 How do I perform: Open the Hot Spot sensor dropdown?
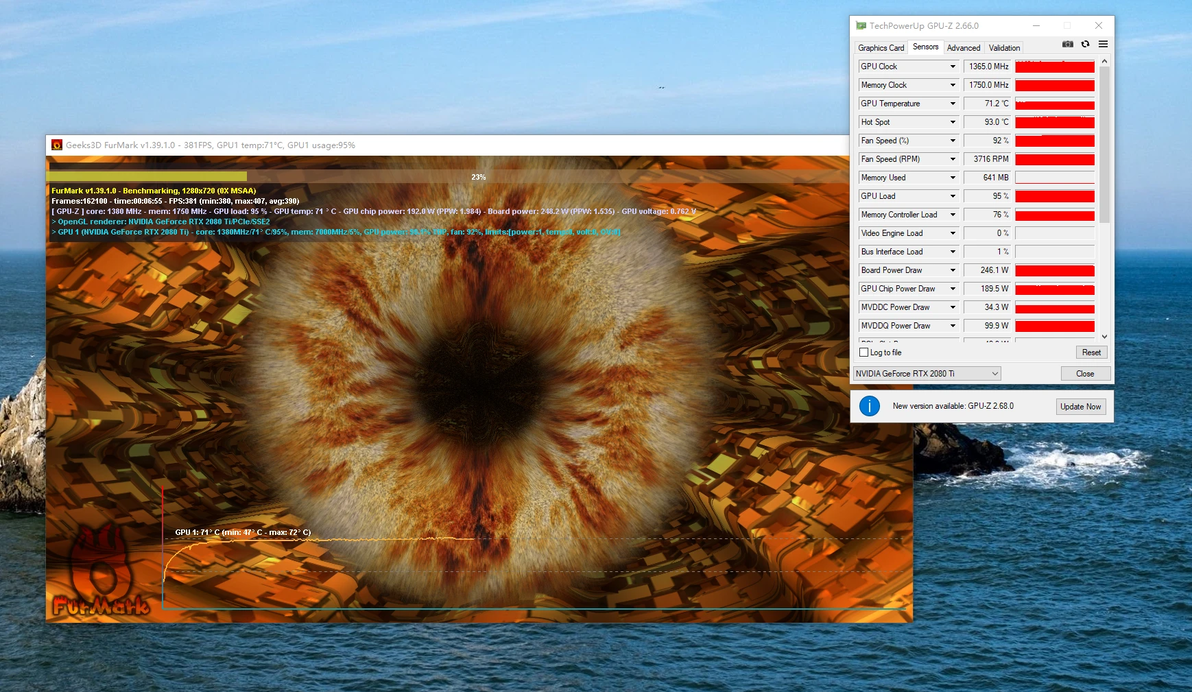[x=953, y=122]
